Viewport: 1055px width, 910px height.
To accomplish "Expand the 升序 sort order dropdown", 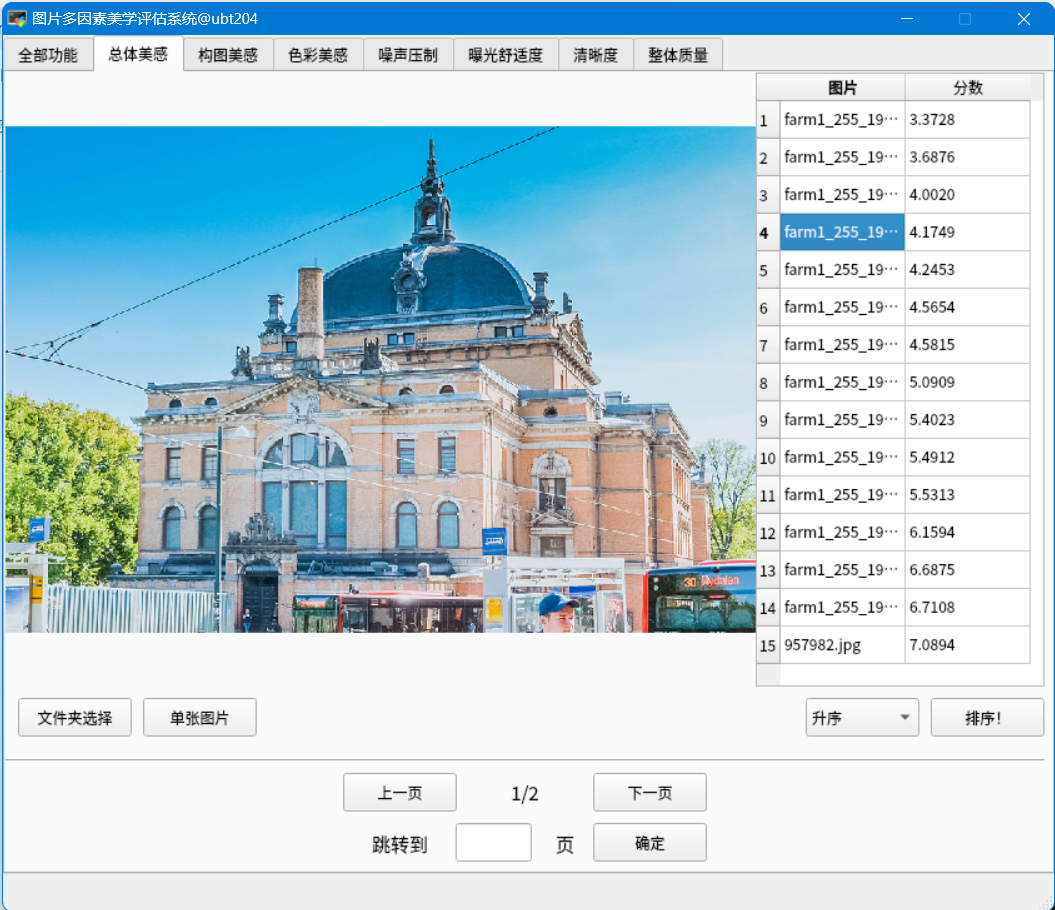I will coord(862,718).
